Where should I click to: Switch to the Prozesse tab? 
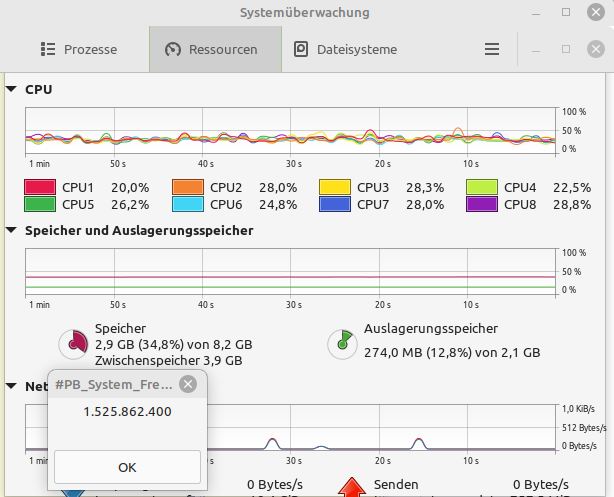(79, 49)
